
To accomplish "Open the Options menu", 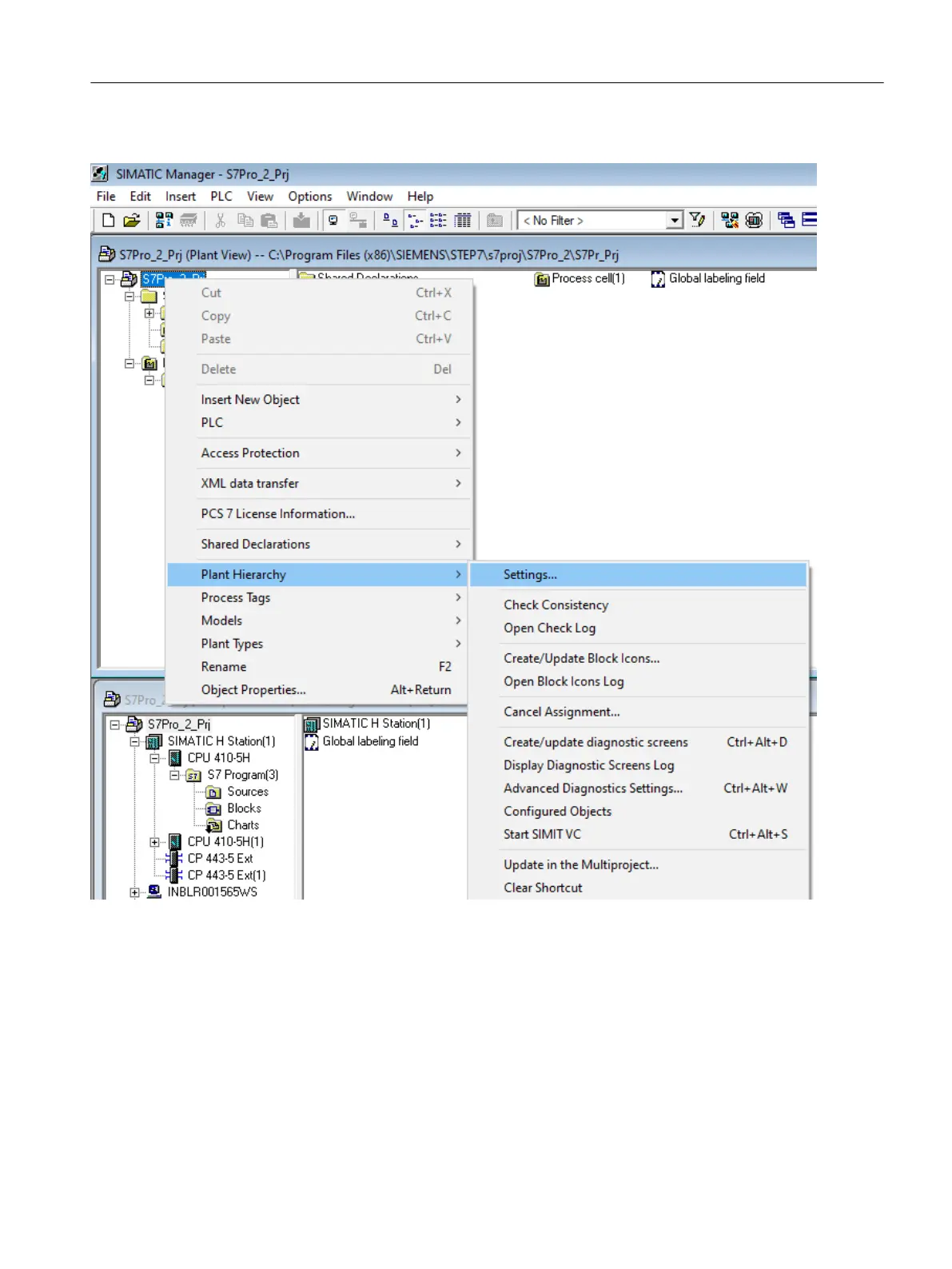I will pos(310,197).
